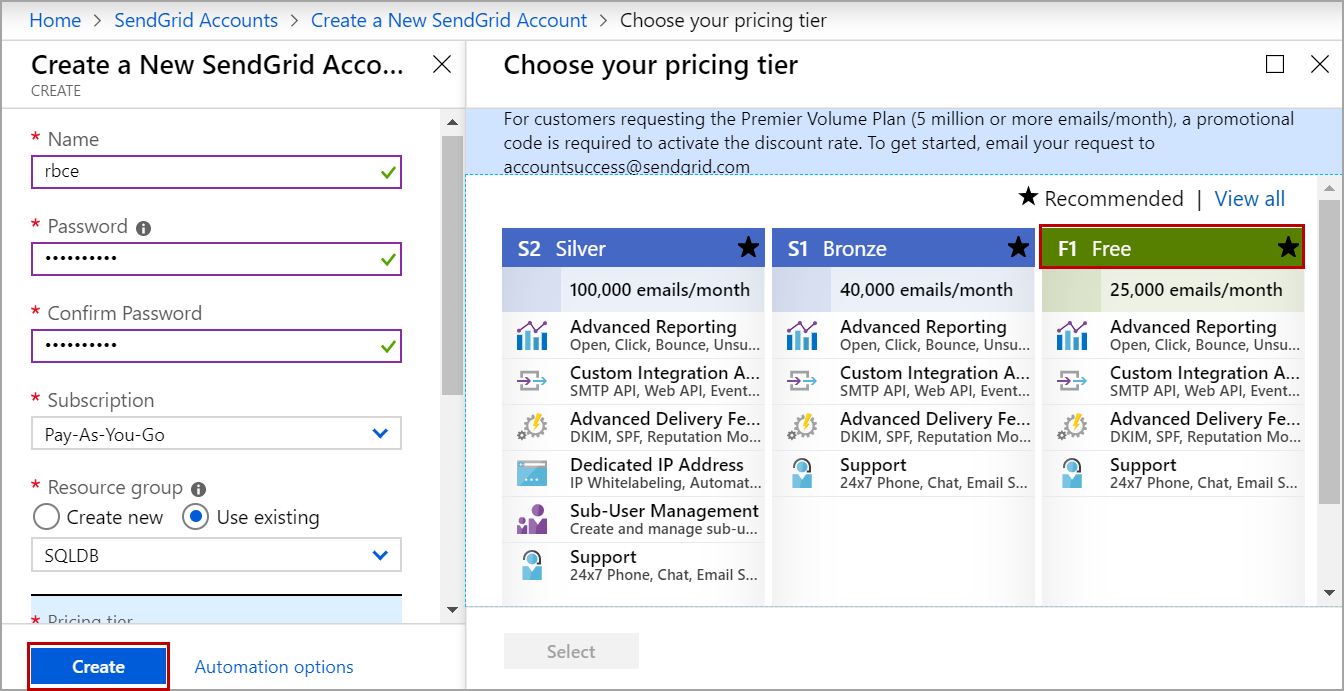This screenshot has height=691, width=1344.
Task: Open the Subscription dropdown showing Pay-As-You-Go
Action: pos(216,433)
